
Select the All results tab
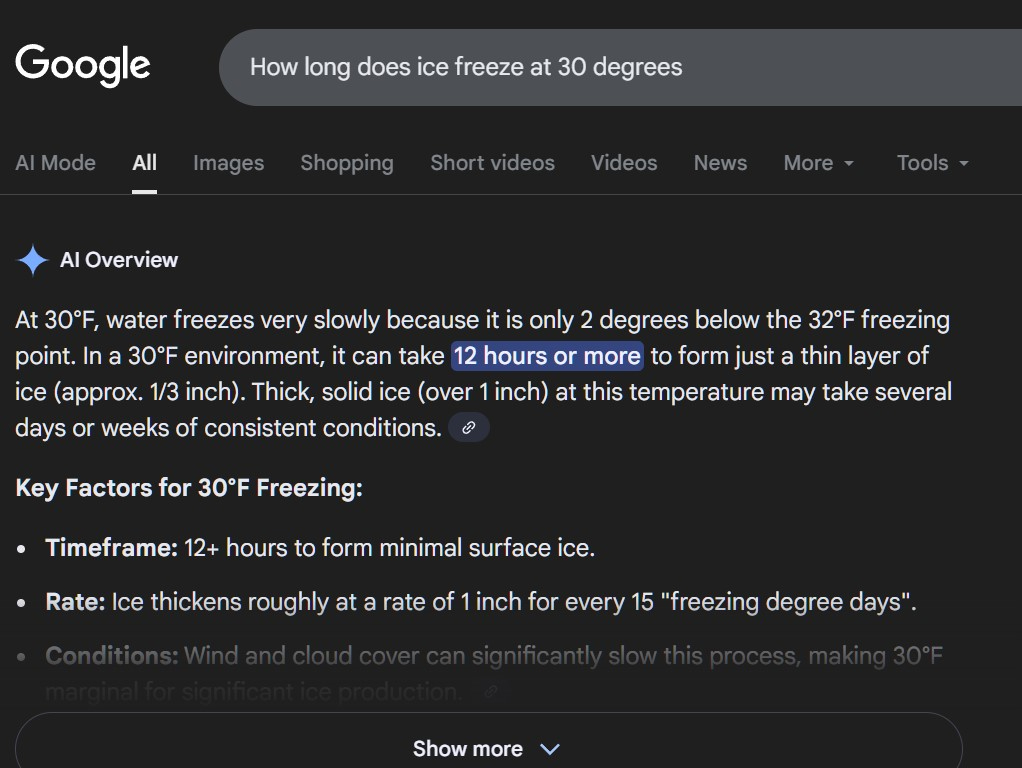click(x=145, y=163)
